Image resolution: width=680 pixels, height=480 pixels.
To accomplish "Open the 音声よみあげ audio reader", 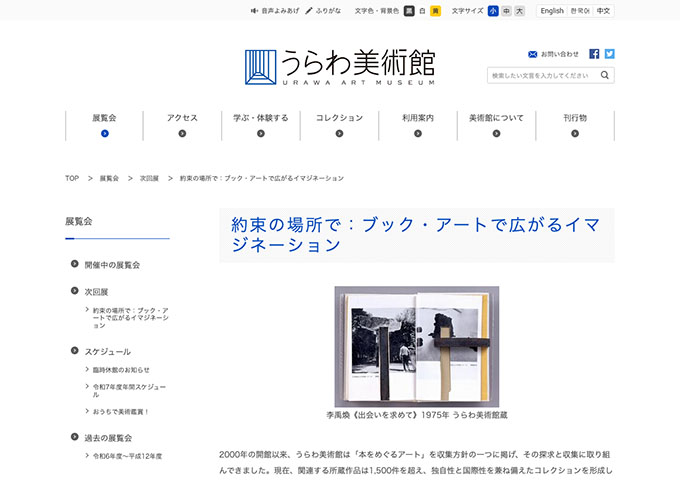I will (x=275, y=11).
